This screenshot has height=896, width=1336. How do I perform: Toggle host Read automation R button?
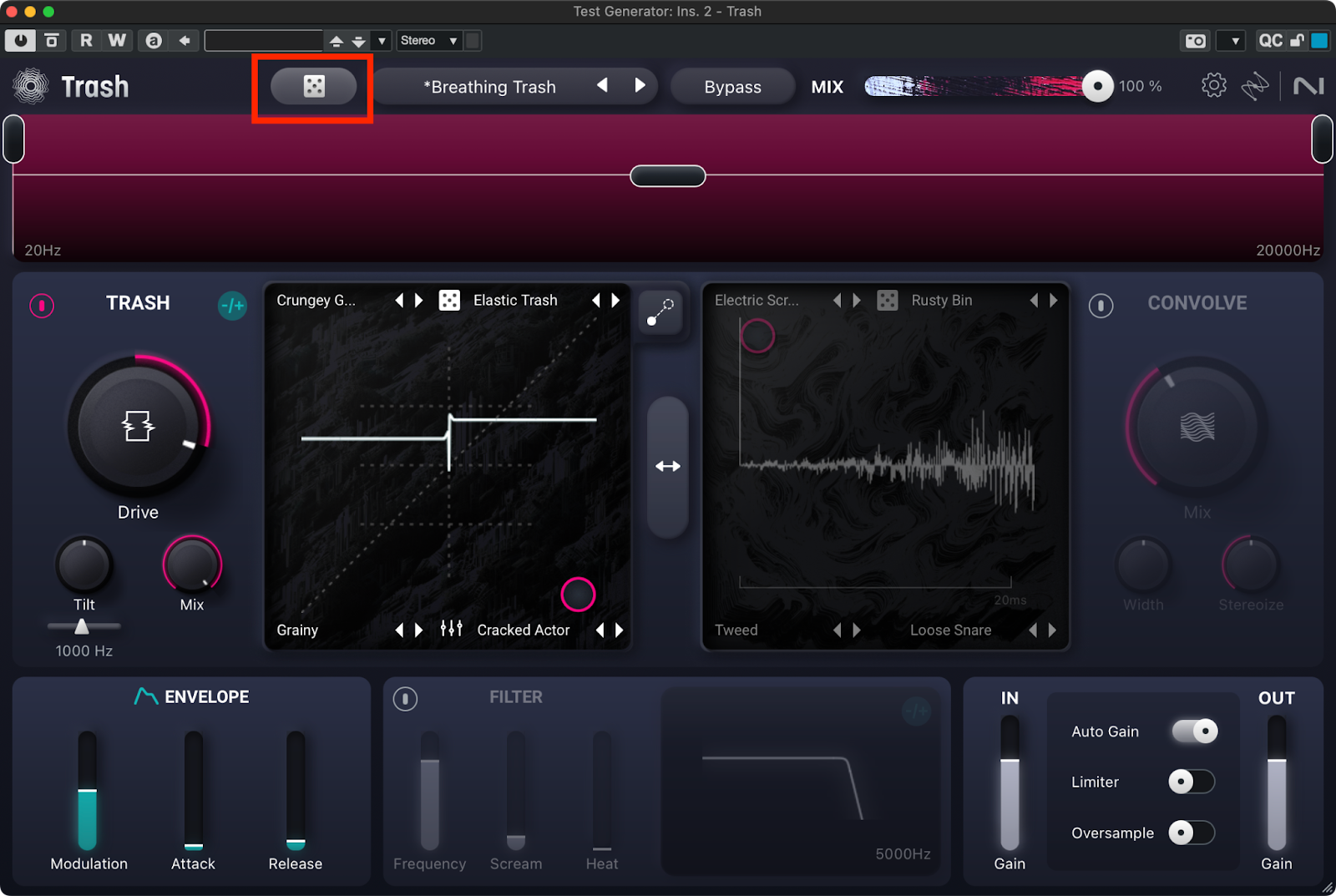click(86, 40)
